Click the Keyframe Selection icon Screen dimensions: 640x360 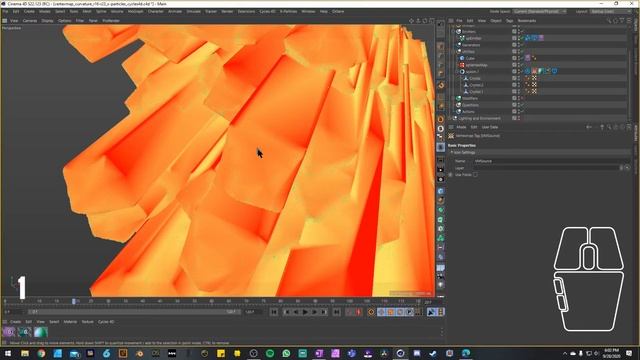tap(371, 312)
